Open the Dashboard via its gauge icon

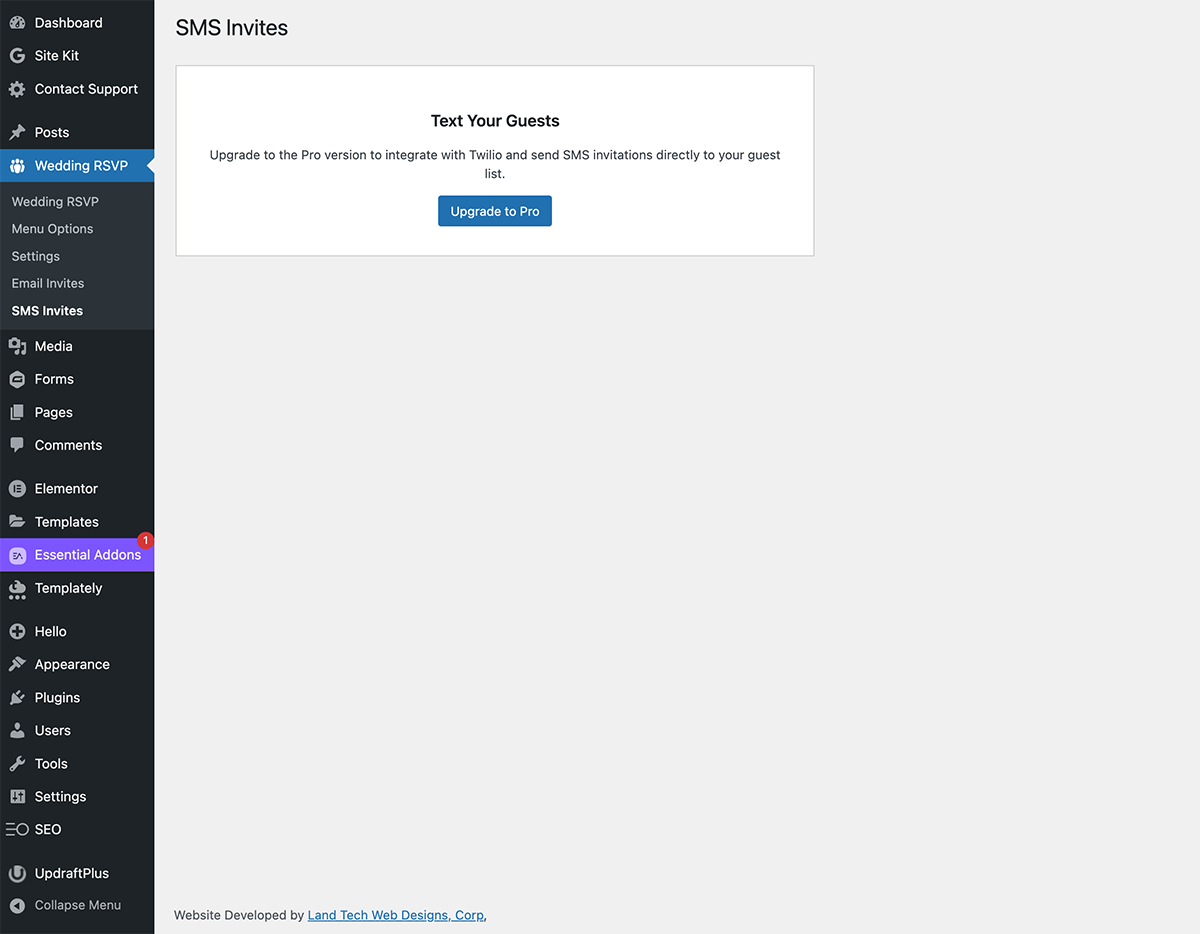(16, 22)
